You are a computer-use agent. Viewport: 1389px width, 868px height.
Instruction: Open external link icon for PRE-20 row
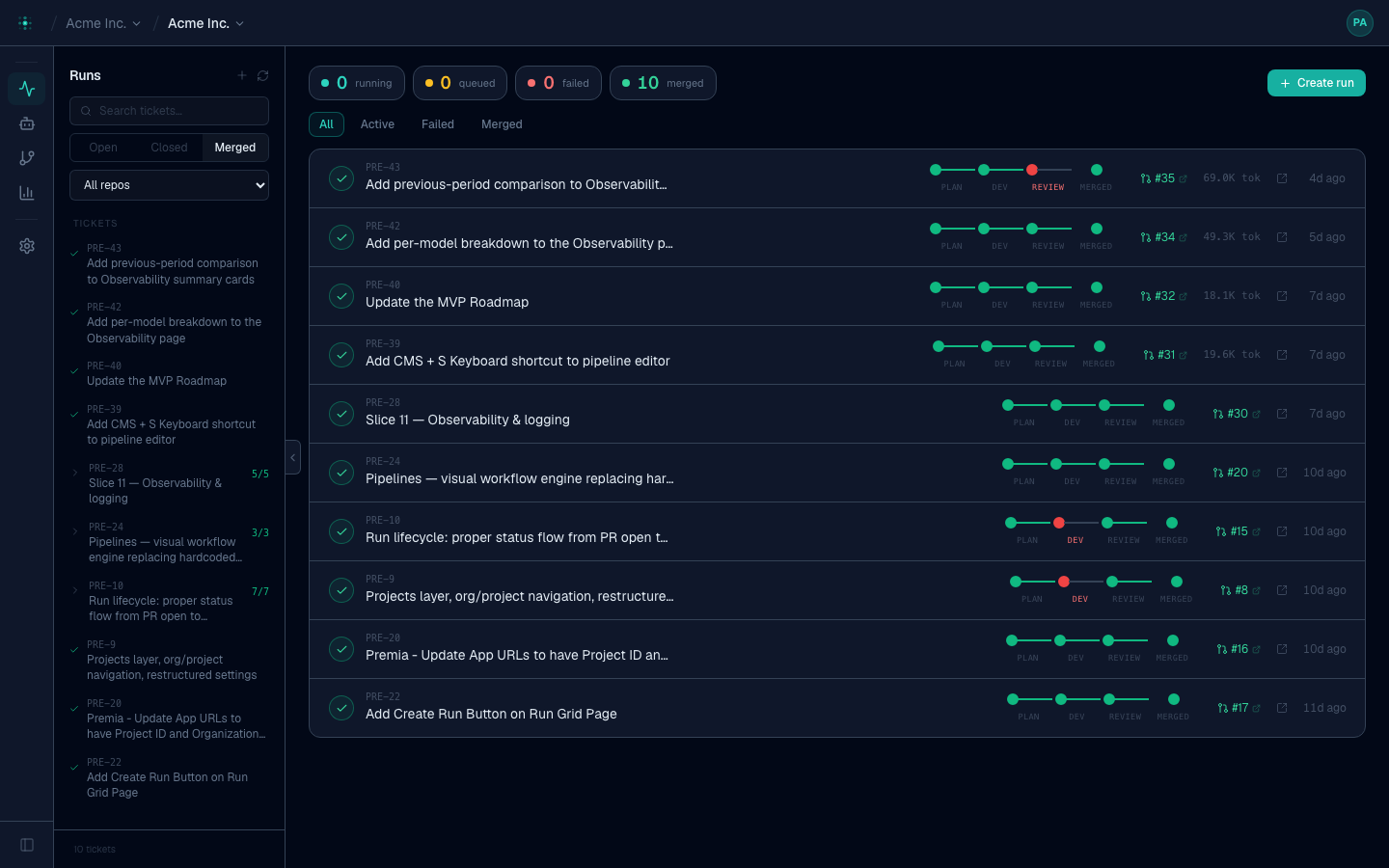tap(1282, 649)
